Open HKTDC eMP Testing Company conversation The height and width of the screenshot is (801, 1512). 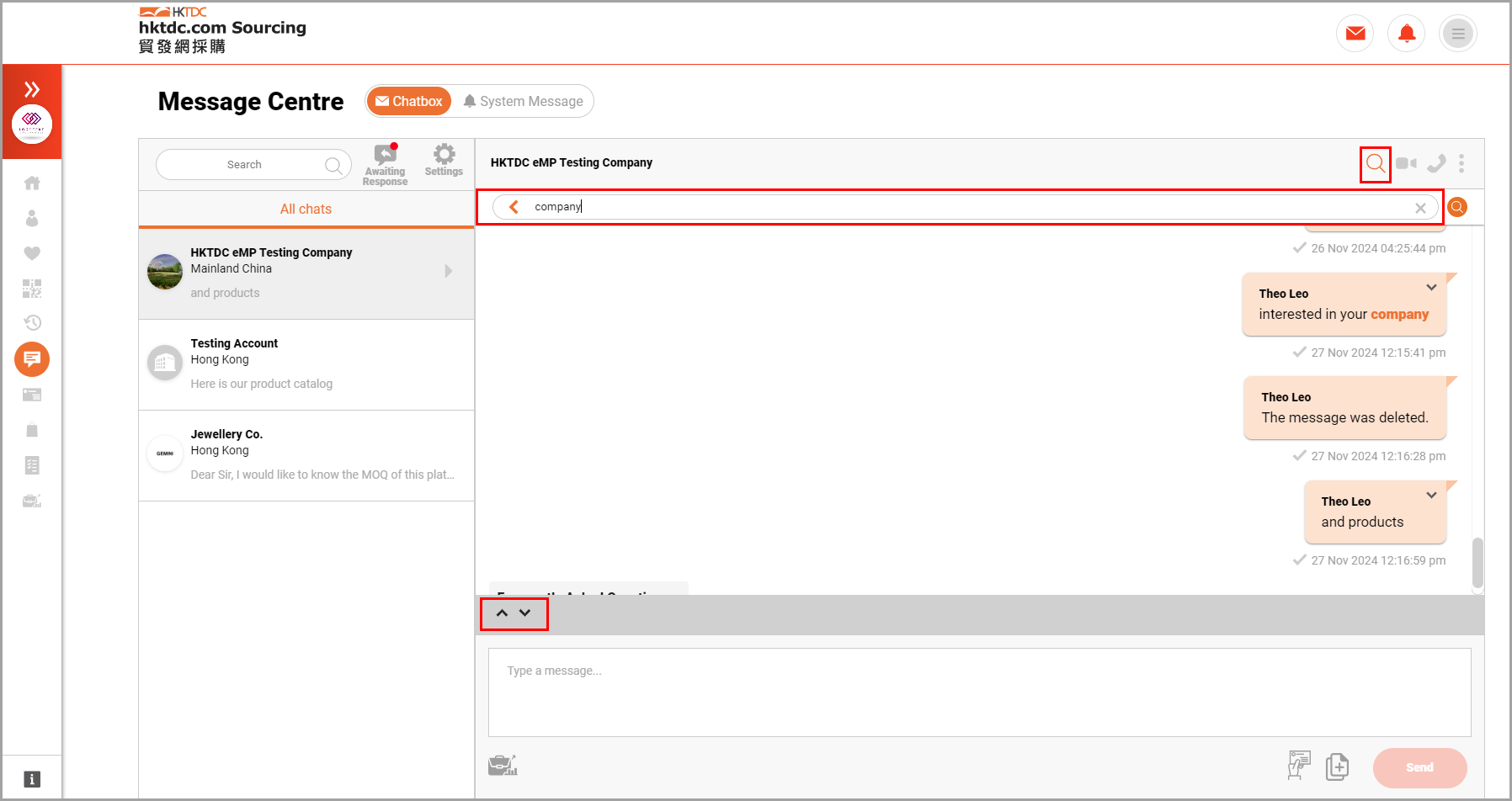pyautogui.click(x=306, y=273)
